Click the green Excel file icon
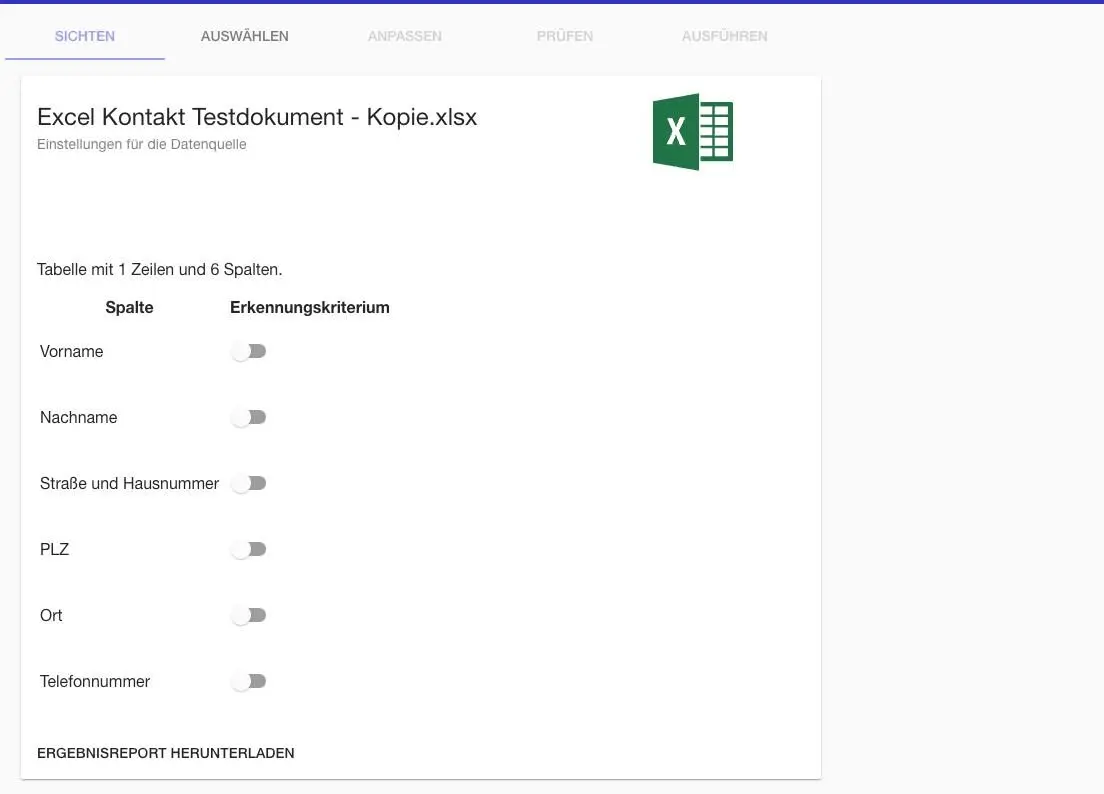This screenshot has width=1104, height=794. tap(691, 131)
